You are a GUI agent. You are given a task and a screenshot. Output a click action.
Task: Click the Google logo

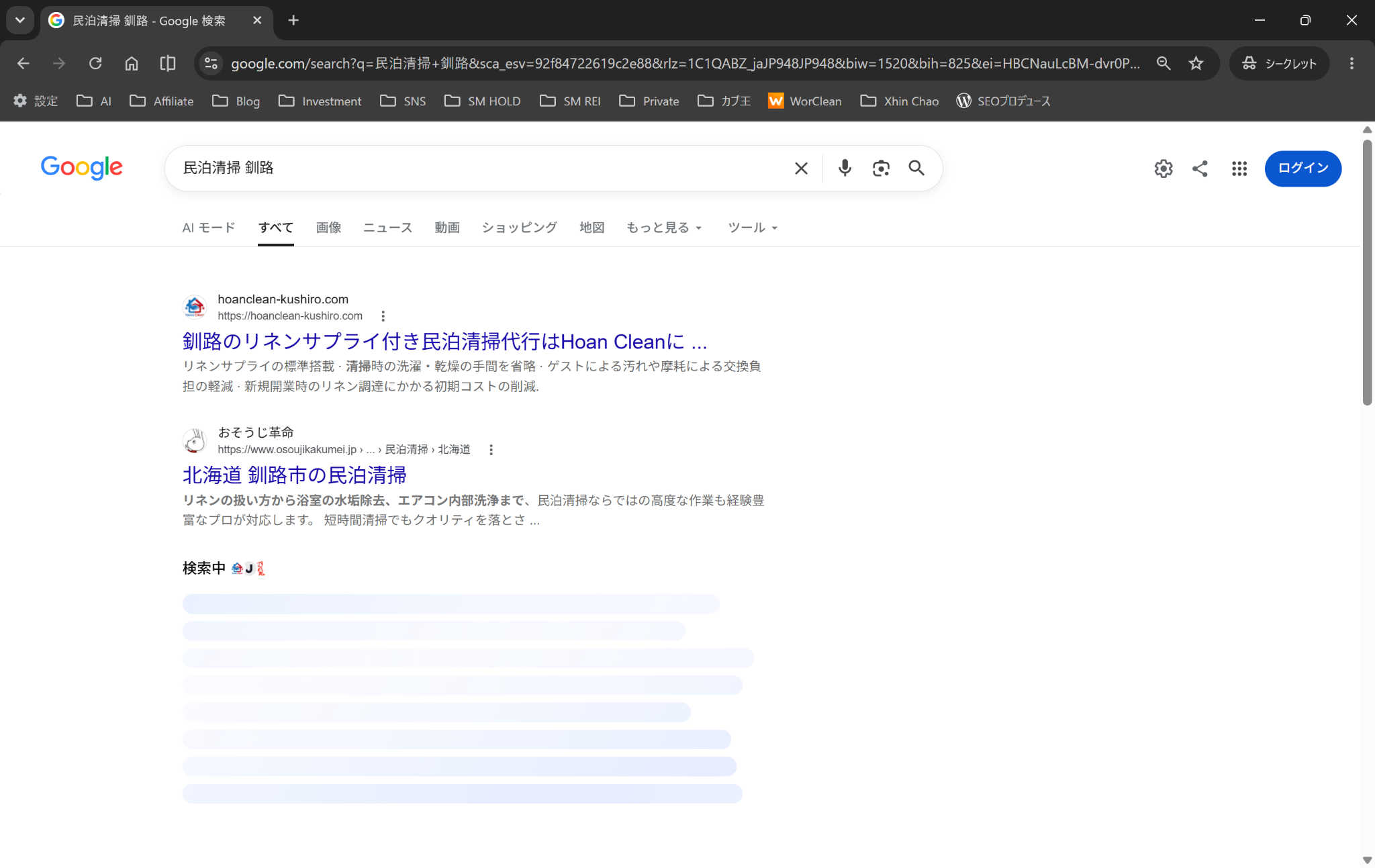click(81, 168)
